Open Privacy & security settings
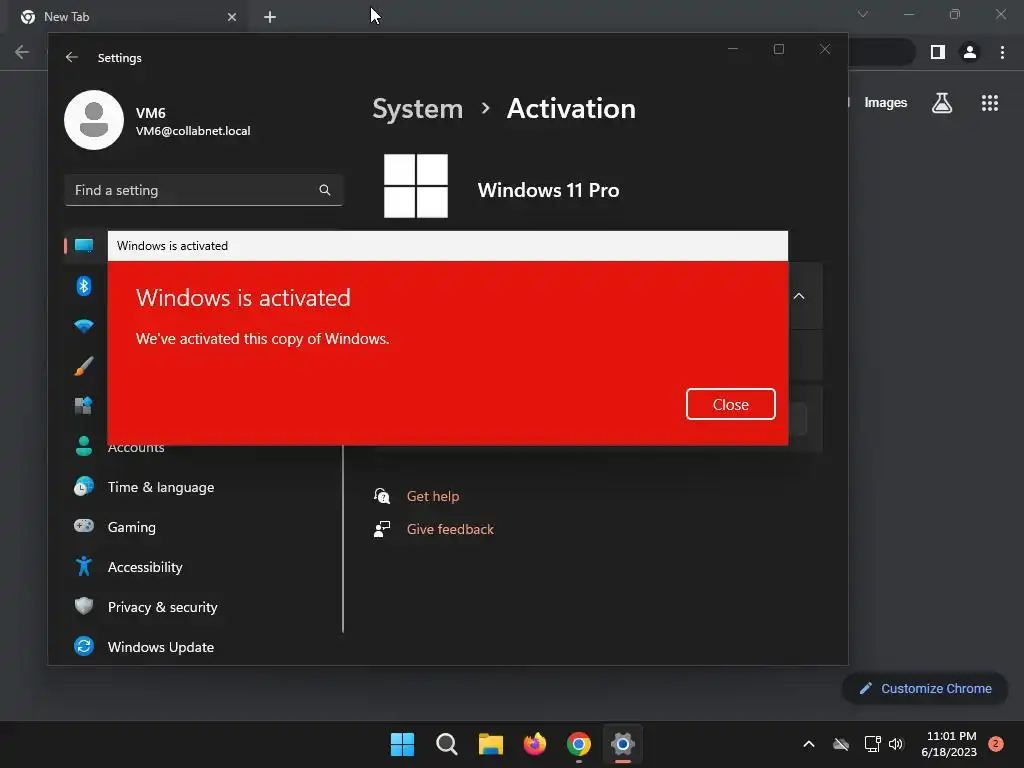This screenshot has height=768, width=1024. (162, 607)
